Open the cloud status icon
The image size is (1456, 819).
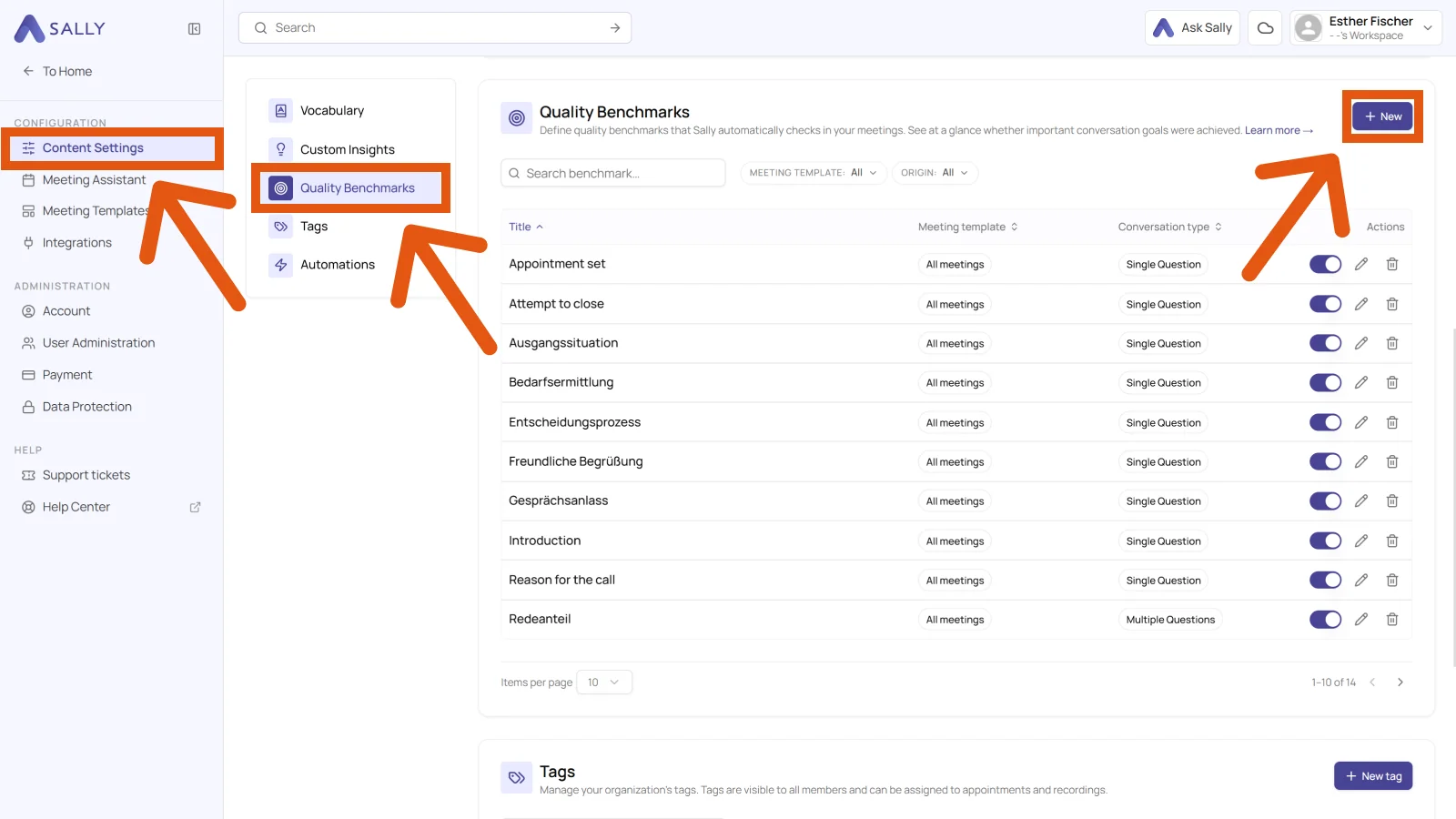[x=1265, y=28]
